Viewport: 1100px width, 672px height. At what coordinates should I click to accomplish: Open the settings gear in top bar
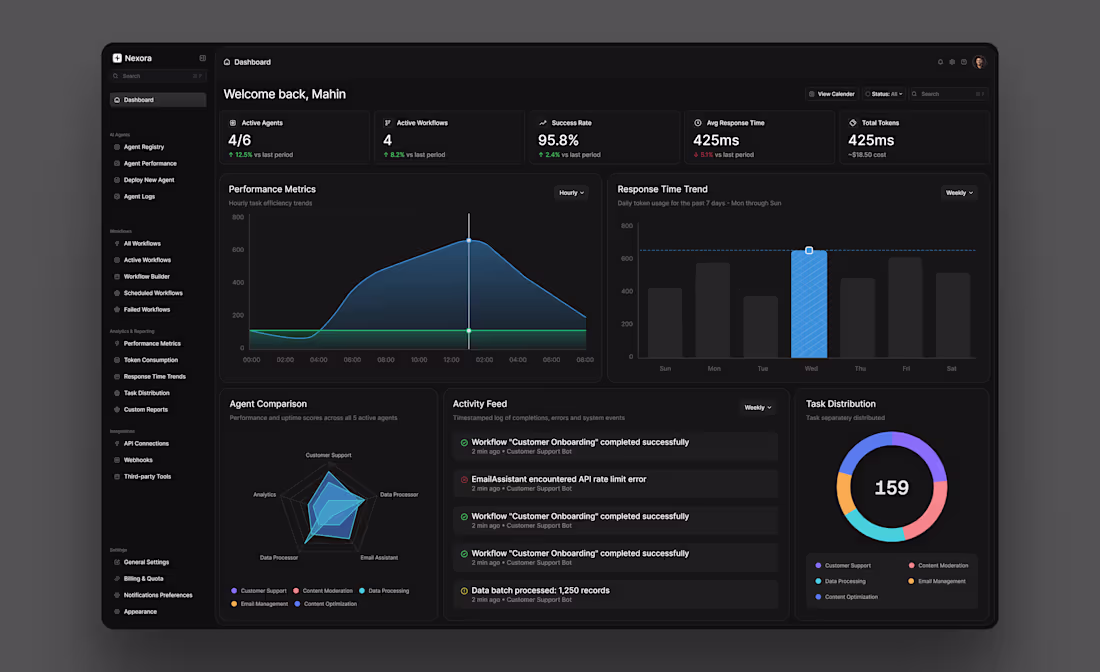tap(952, 62)
